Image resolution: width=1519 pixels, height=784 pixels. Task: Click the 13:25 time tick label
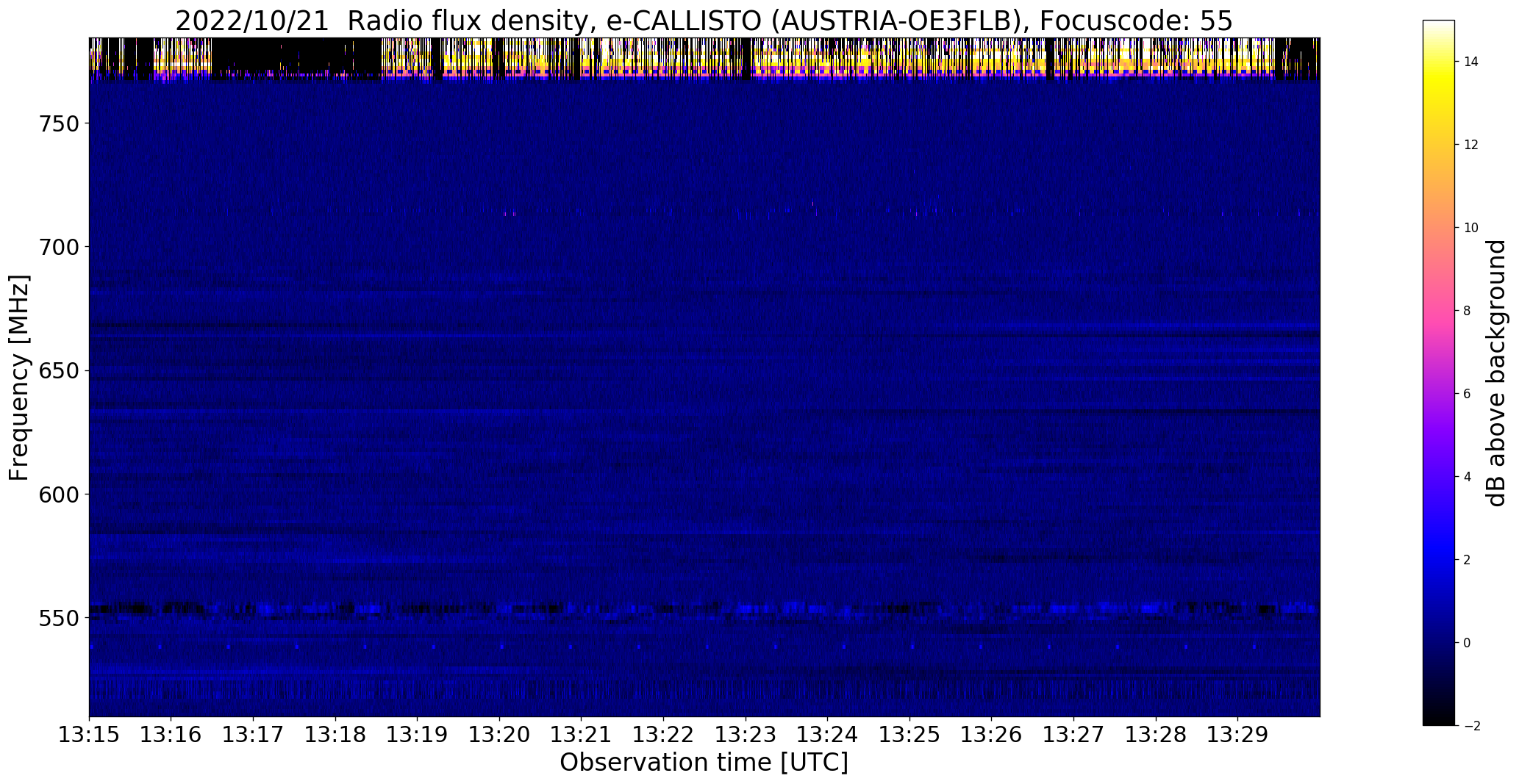coord(910,735)
